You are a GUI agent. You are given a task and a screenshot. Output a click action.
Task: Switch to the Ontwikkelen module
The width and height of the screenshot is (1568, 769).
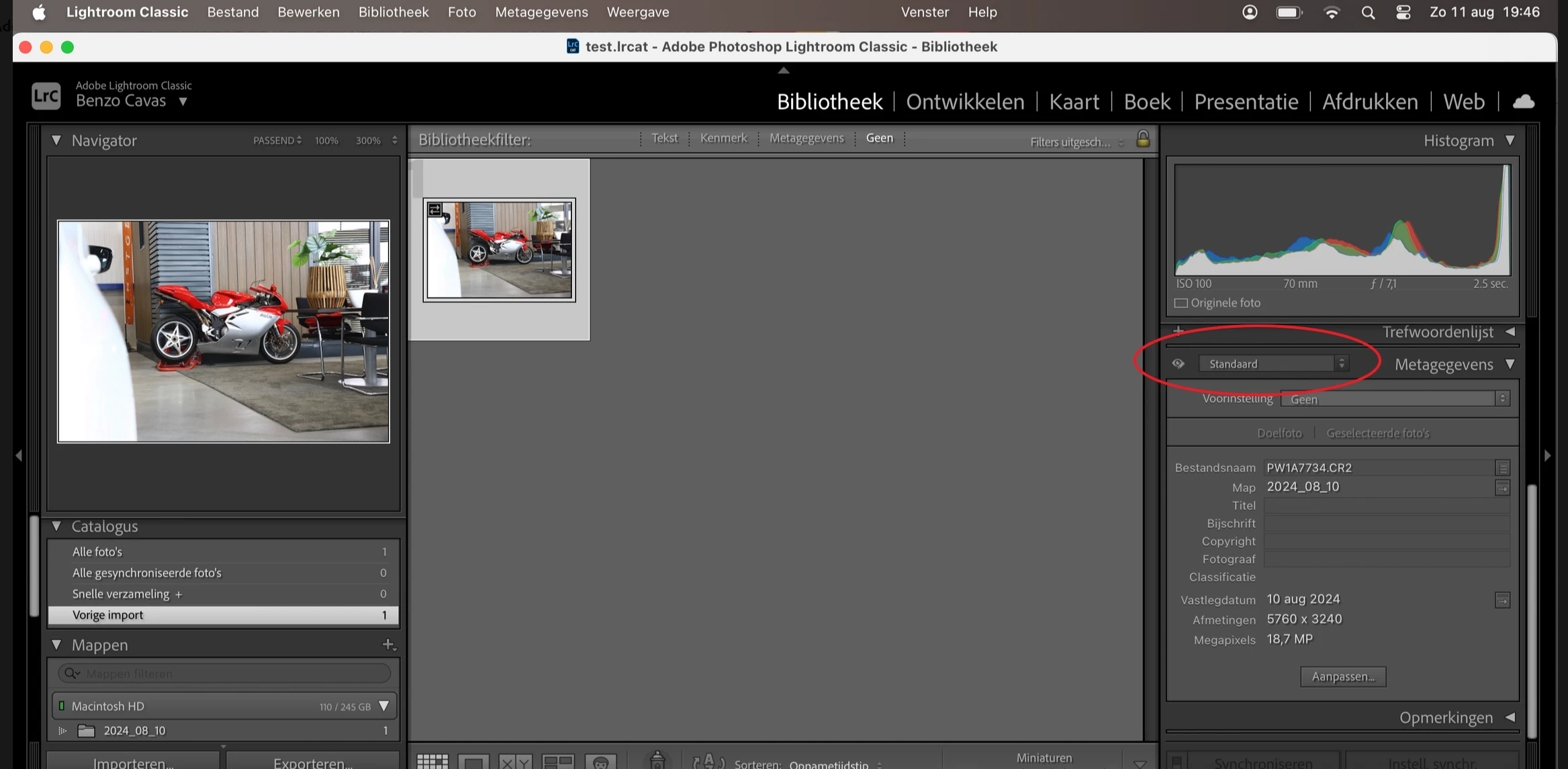pos(965,101)
